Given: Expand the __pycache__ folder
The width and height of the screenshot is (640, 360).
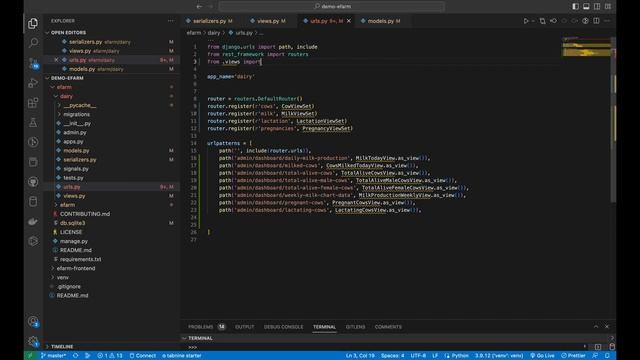Looking at the screenshot, I should (79, 105).
